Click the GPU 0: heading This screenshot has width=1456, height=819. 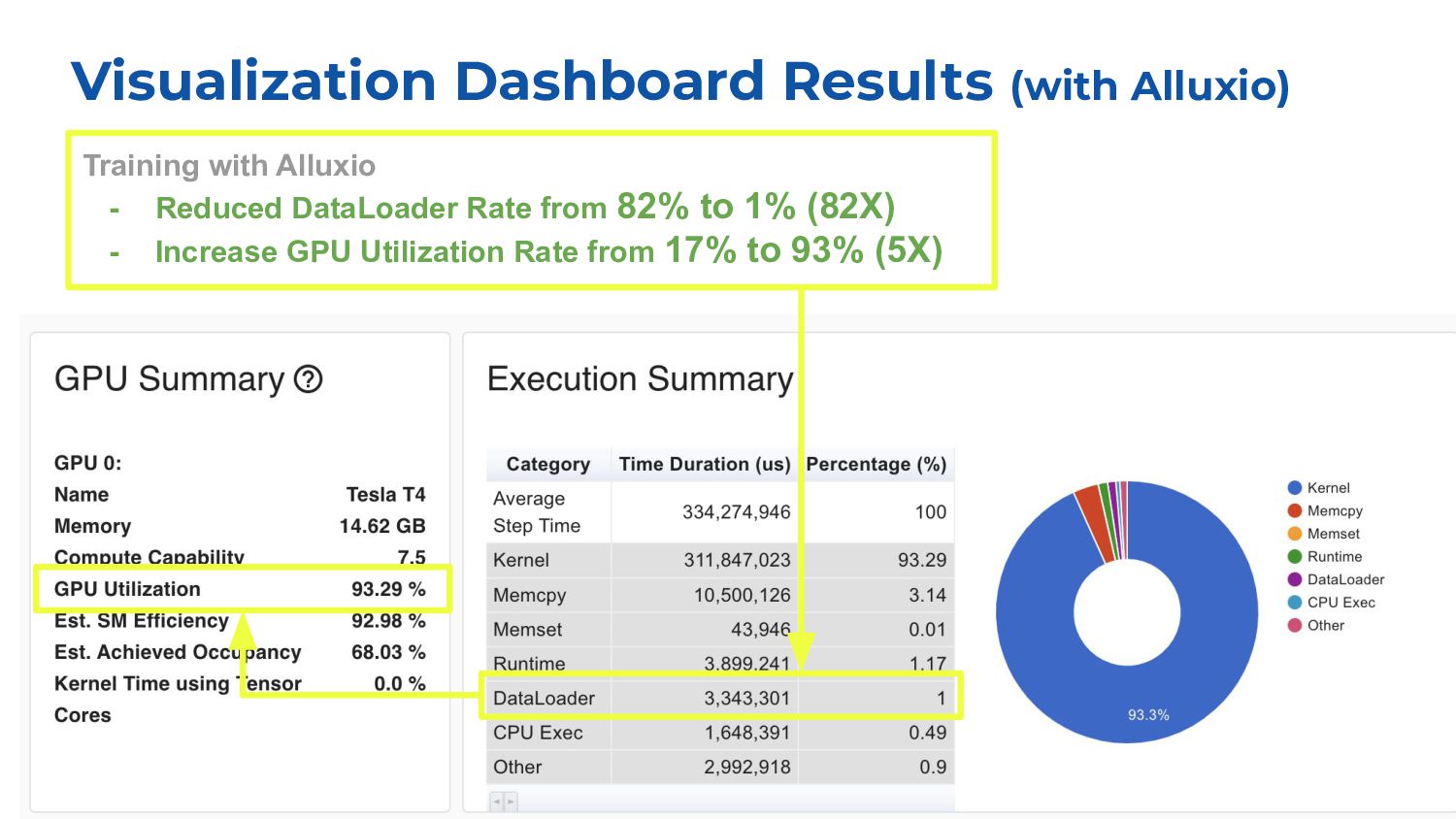coord(87,463)
